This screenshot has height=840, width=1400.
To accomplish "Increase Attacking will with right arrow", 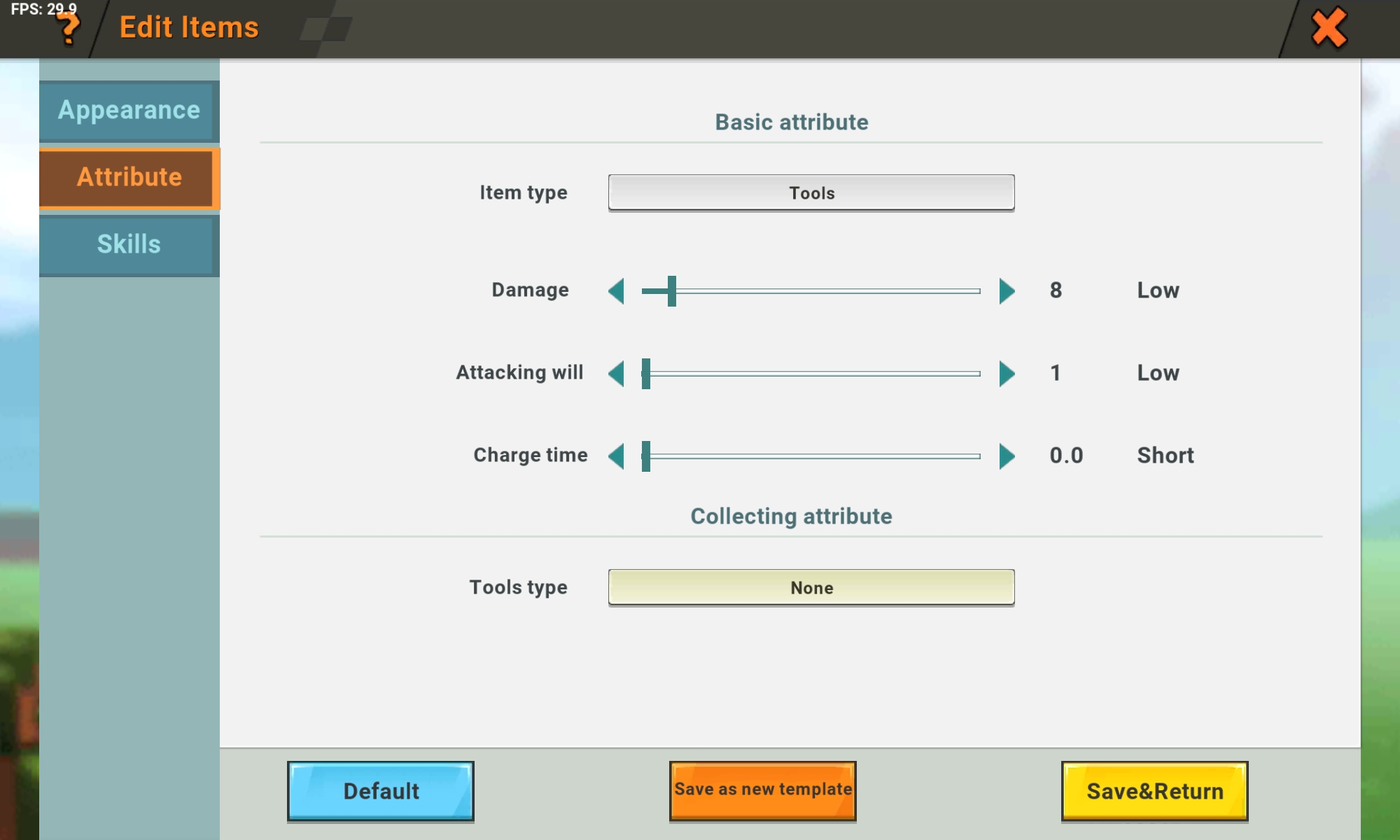I will coord(1007,373).
